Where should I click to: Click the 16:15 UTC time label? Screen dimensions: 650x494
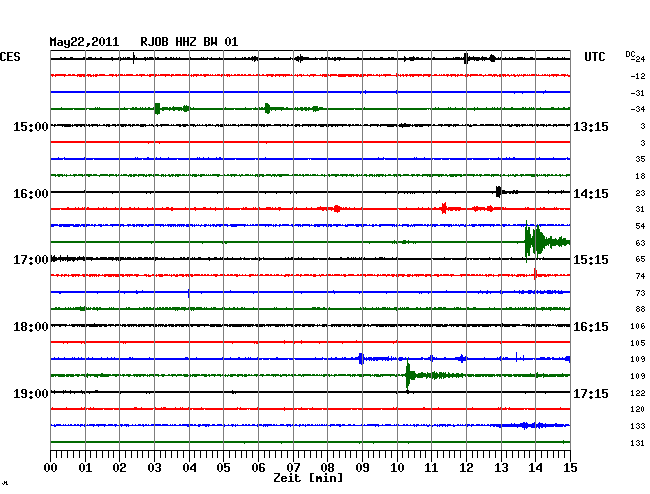point(591,327)
